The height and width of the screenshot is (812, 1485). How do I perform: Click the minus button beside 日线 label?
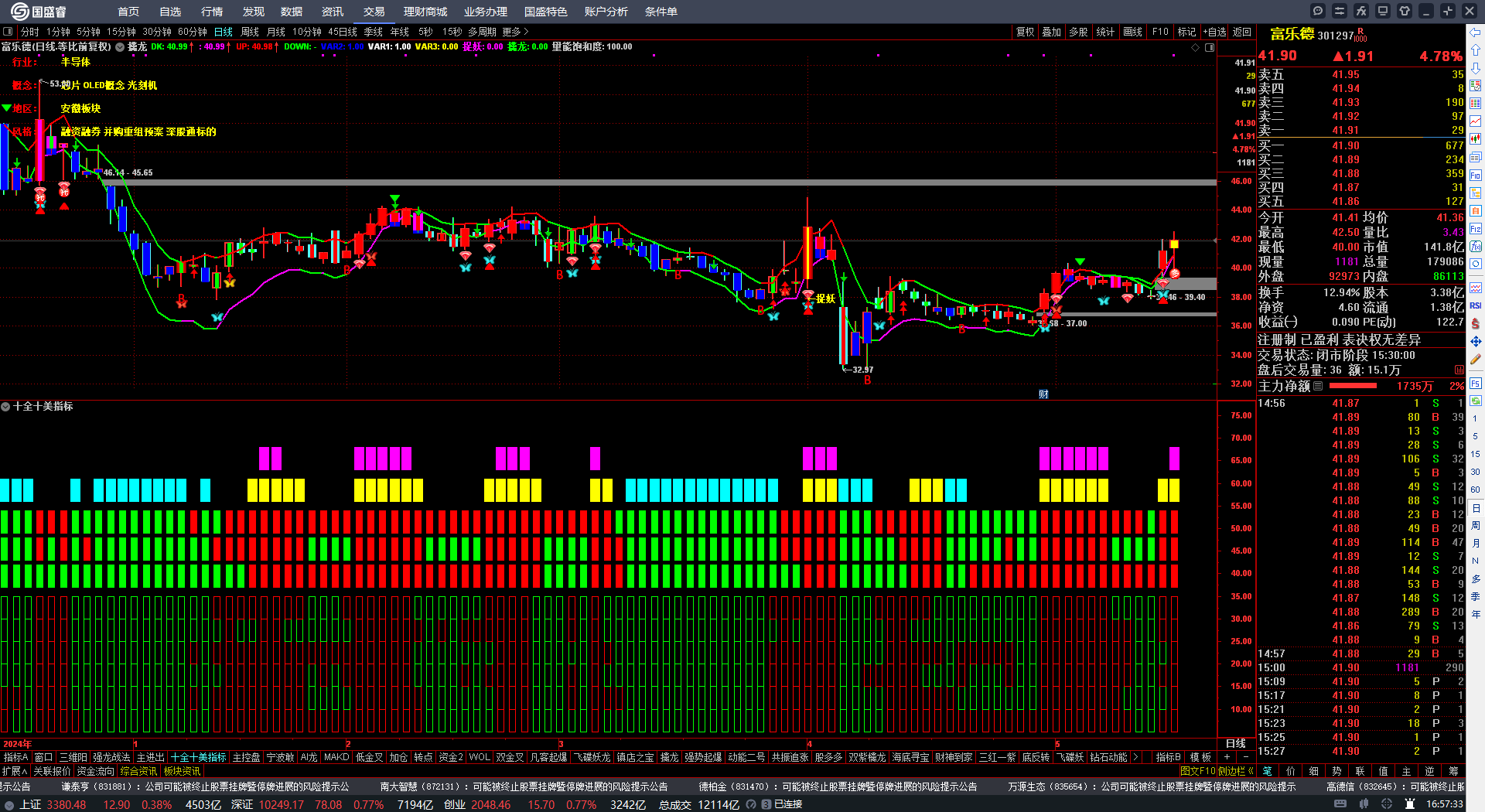coord(1245,757)
